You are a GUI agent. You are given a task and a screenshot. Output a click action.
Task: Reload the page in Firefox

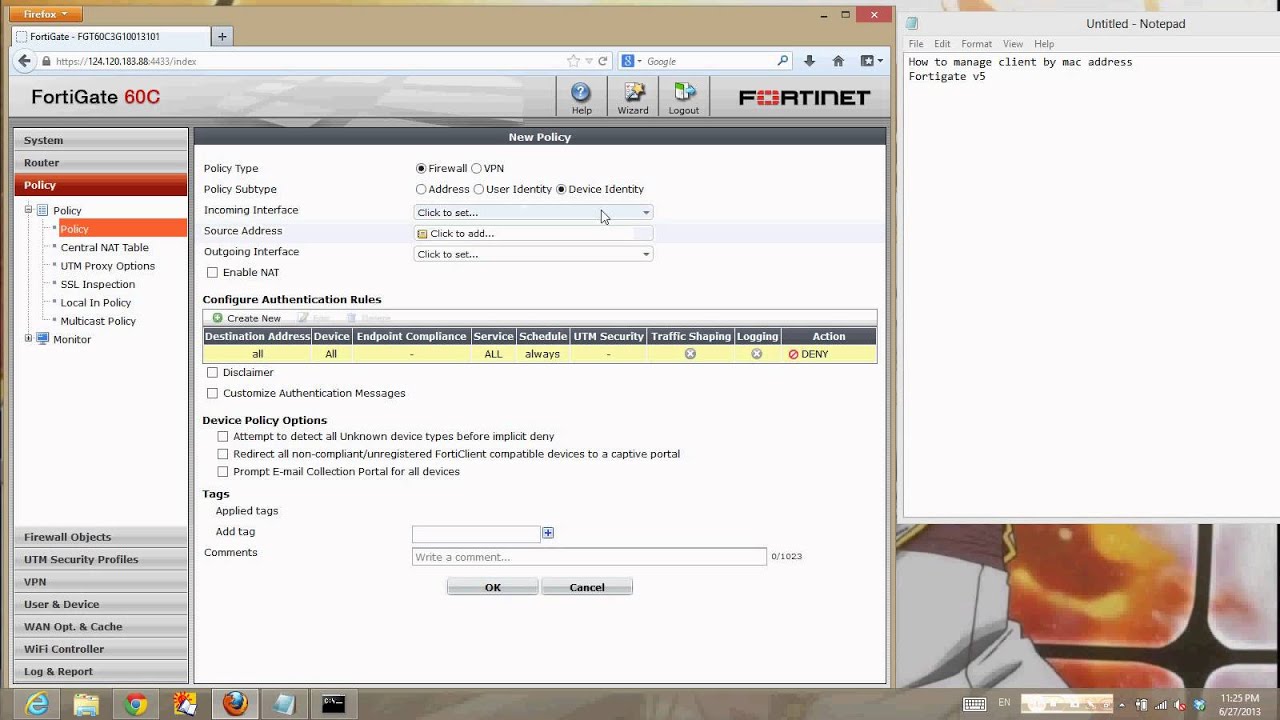pyautogui.click(x=603, y=61)
